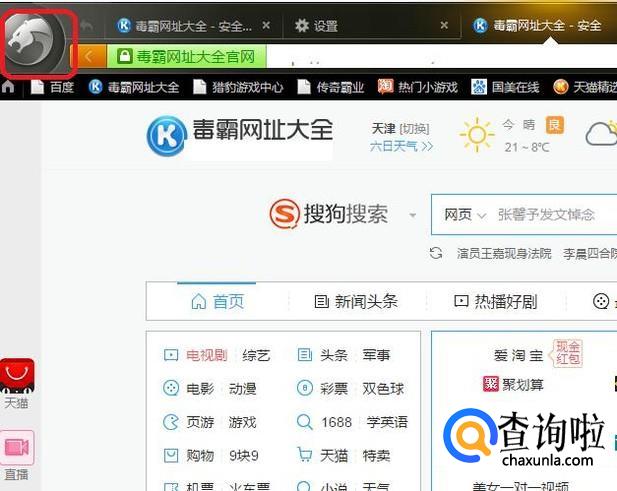Click the 头条 link

[334, 355]
